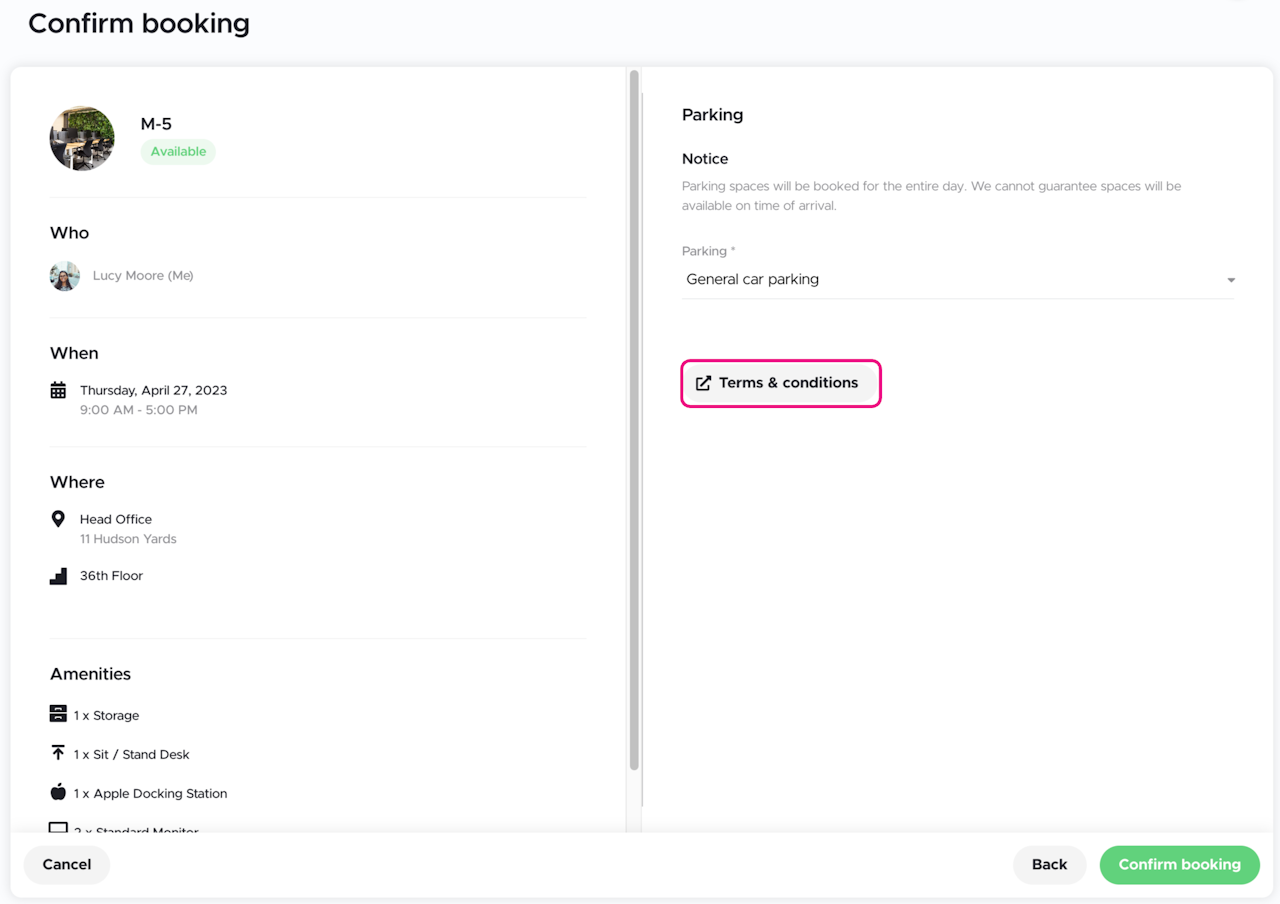The width and height of the screenshot is (1280, 904).
Task: Click the calendar icon beside the date
Action: 58,390
